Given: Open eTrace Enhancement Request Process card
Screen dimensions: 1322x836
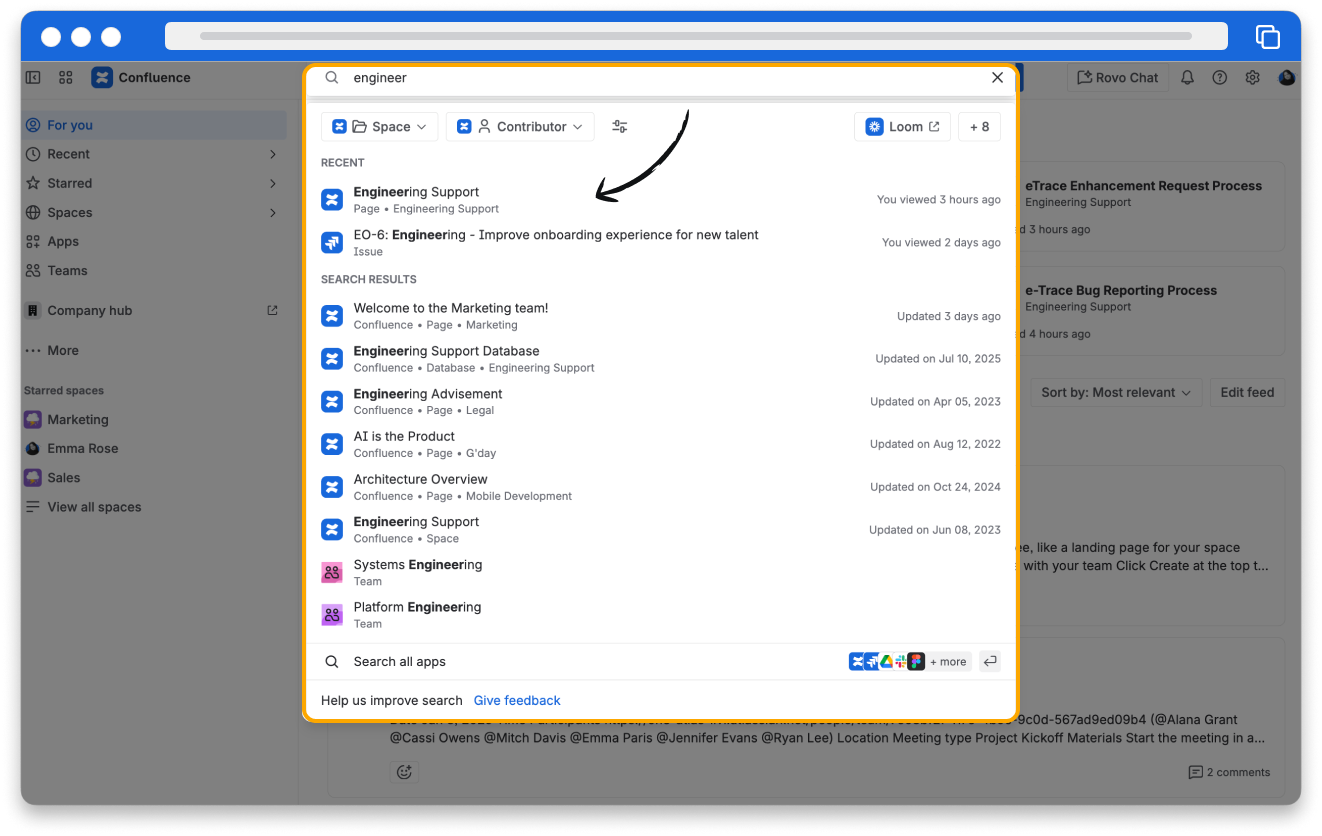Looking at the screenshot, I should click(x=1150, y=207).
